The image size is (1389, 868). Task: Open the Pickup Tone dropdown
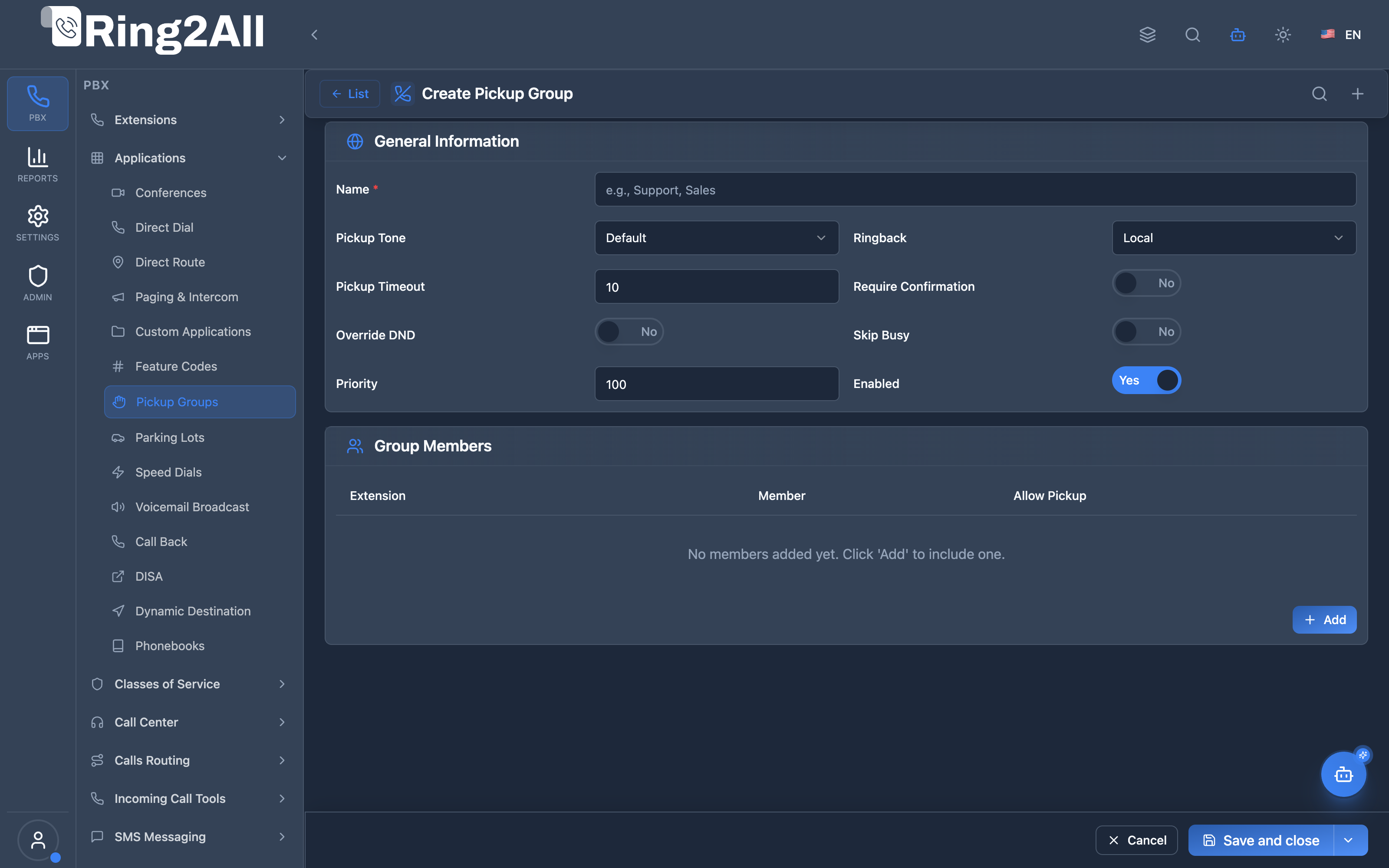click(x=716, y=238)
